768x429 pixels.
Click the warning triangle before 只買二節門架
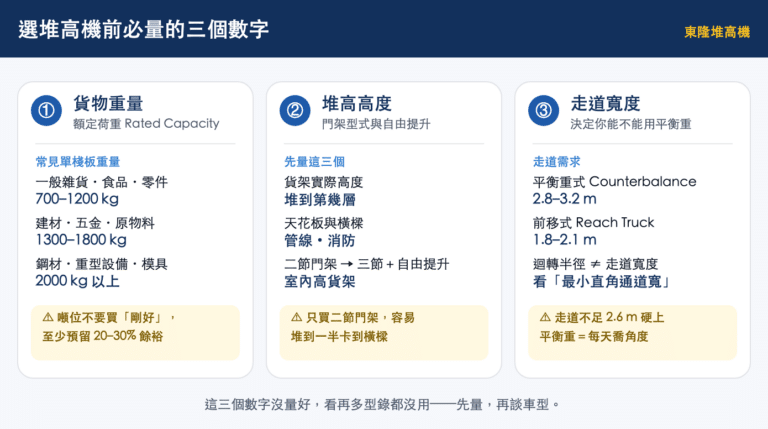pos(296,317)
